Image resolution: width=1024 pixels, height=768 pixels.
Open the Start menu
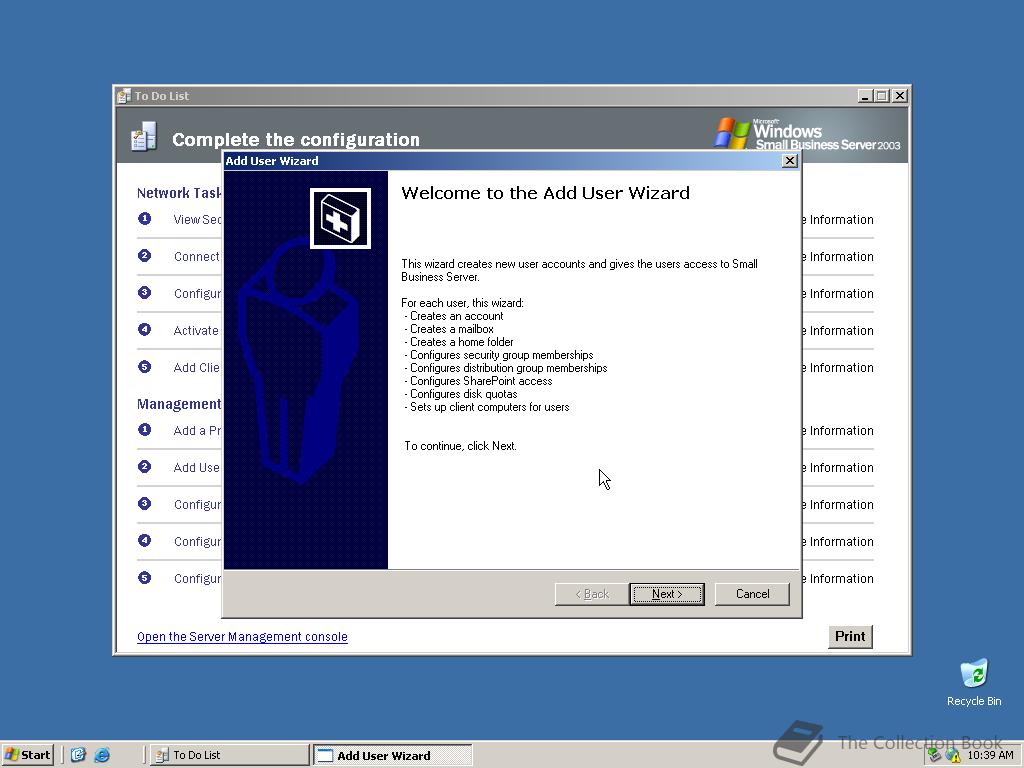(x=27, y=755)
